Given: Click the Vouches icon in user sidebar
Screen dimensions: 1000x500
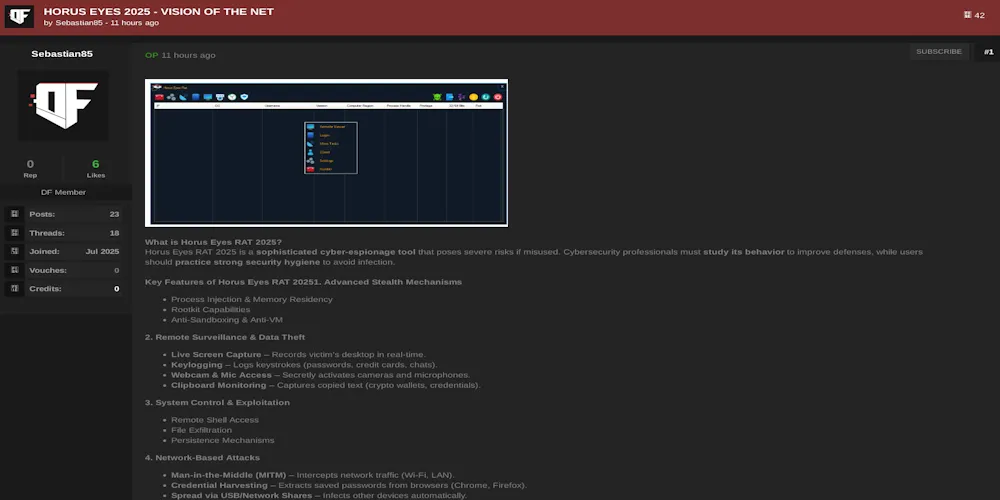Looking at the screenshot, I should coord(14,270).
